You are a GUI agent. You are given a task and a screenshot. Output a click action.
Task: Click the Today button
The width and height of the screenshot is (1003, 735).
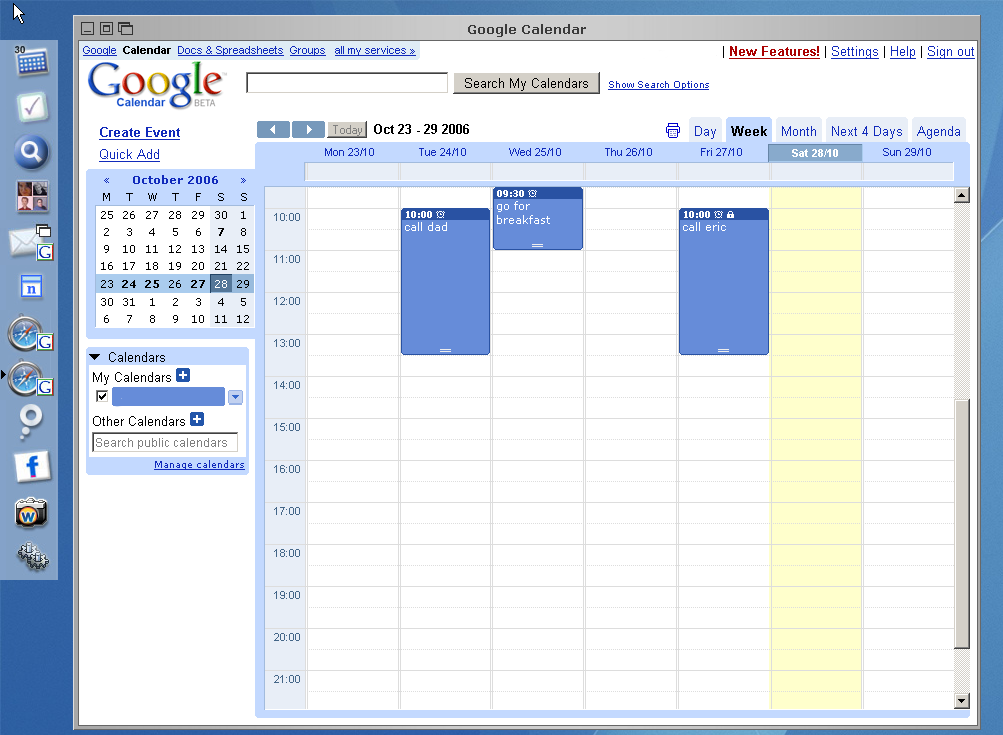[347, 130]
